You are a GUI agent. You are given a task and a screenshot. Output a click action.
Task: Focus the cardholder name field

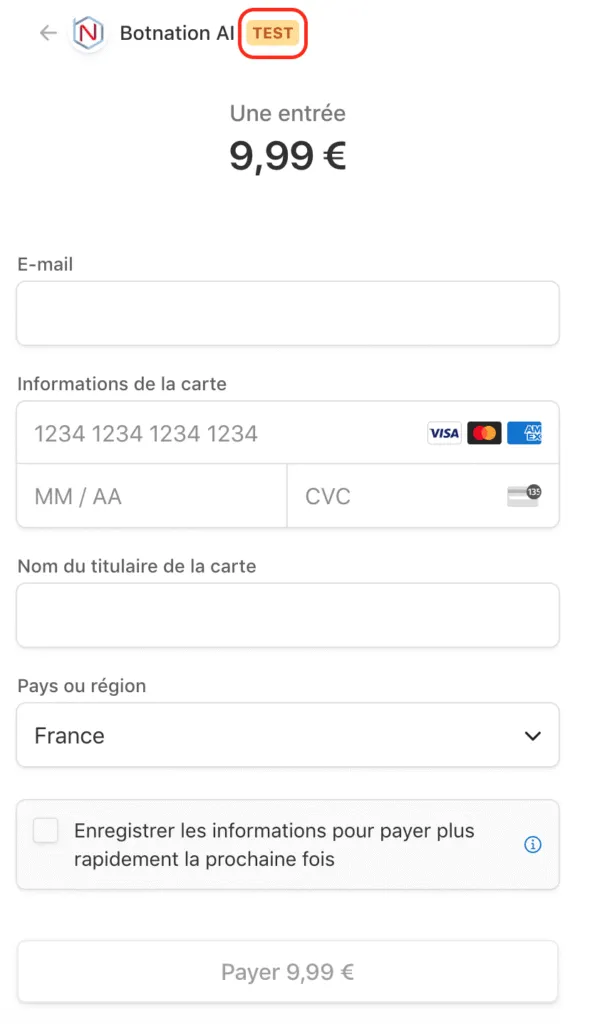[287, 615]
